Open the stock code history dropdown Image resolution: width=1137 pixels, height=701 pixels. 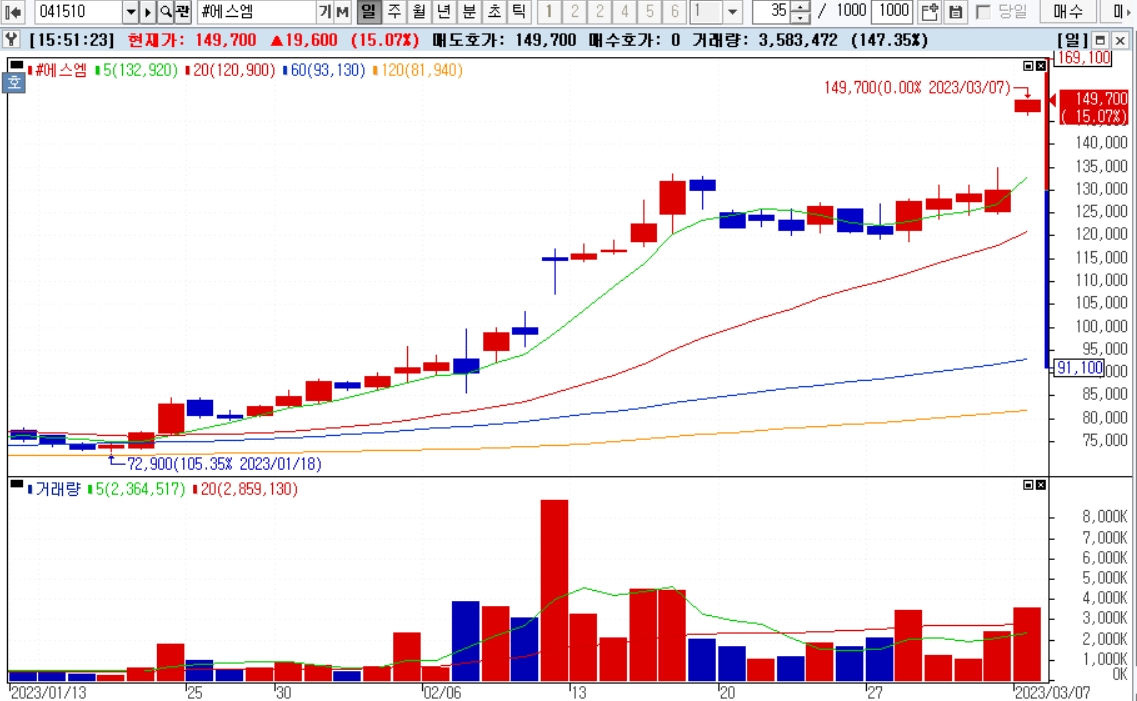coord(131,12)
